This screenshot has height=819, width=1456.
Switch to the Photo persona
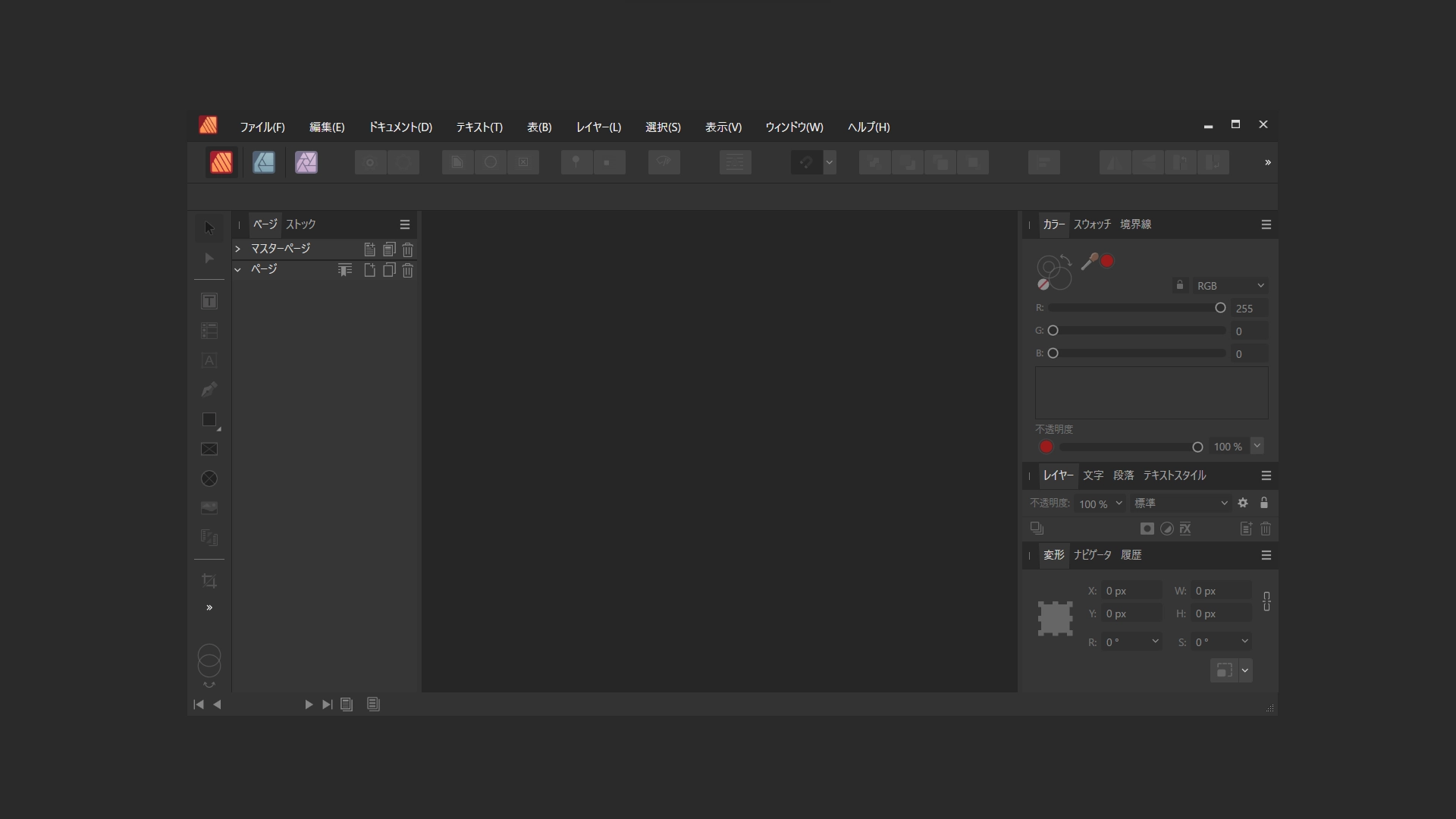(x=305, y=162)
